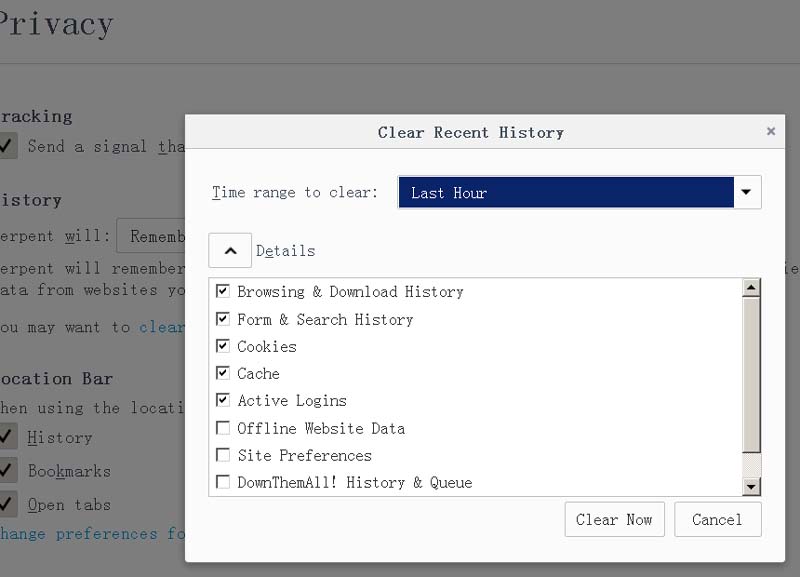Uncheck Form & Search History
Viewport: 800px width, 577px height.
tap(223, 319)
